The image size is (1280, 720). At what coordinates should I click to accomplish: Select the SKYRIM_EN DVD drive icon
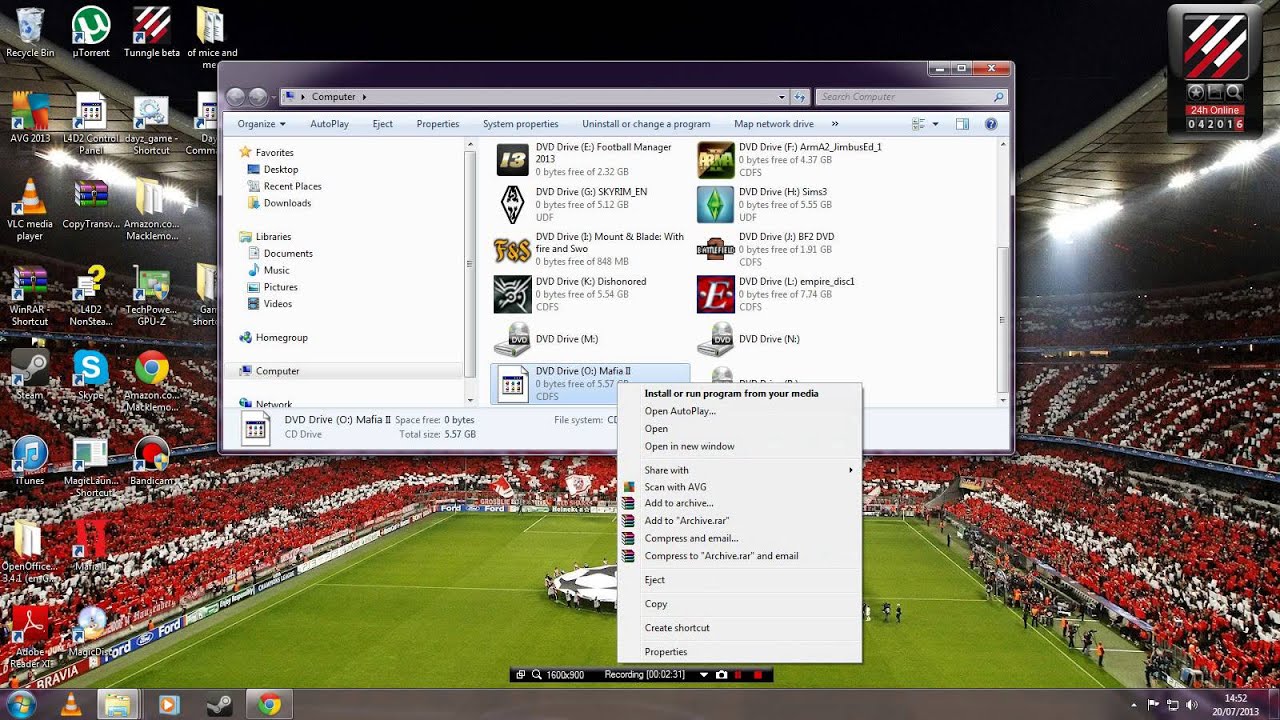[513, 205]
